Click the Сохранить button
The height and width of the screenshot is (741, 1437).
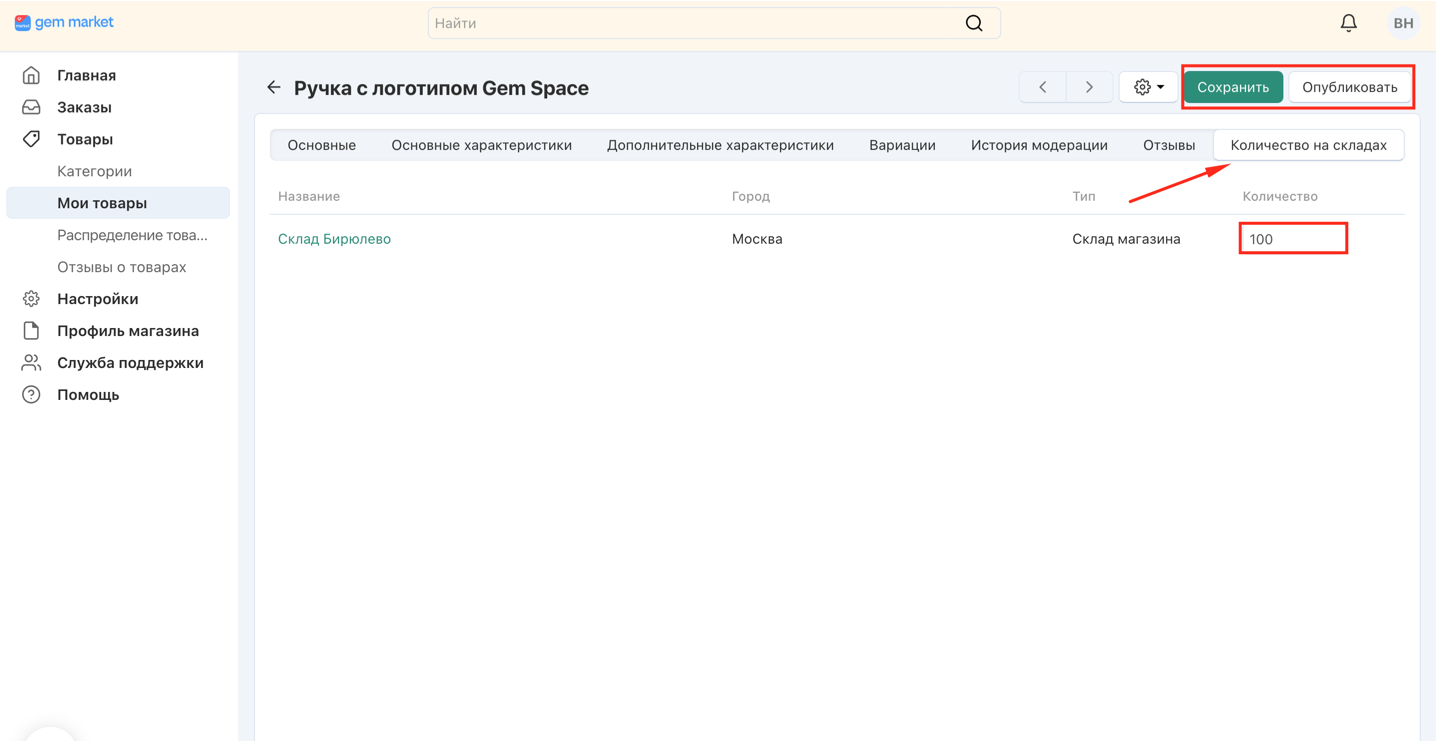tap(1233, 87)
